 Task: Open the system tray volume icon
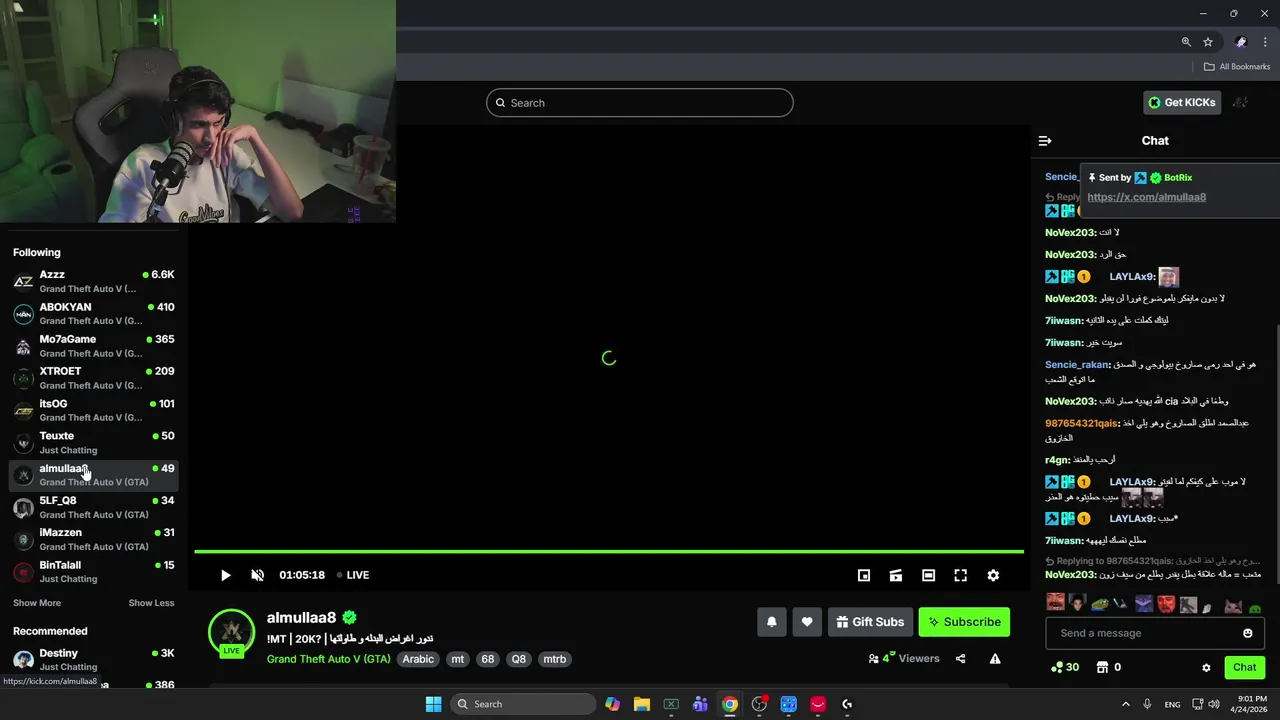pos(1214,704)
